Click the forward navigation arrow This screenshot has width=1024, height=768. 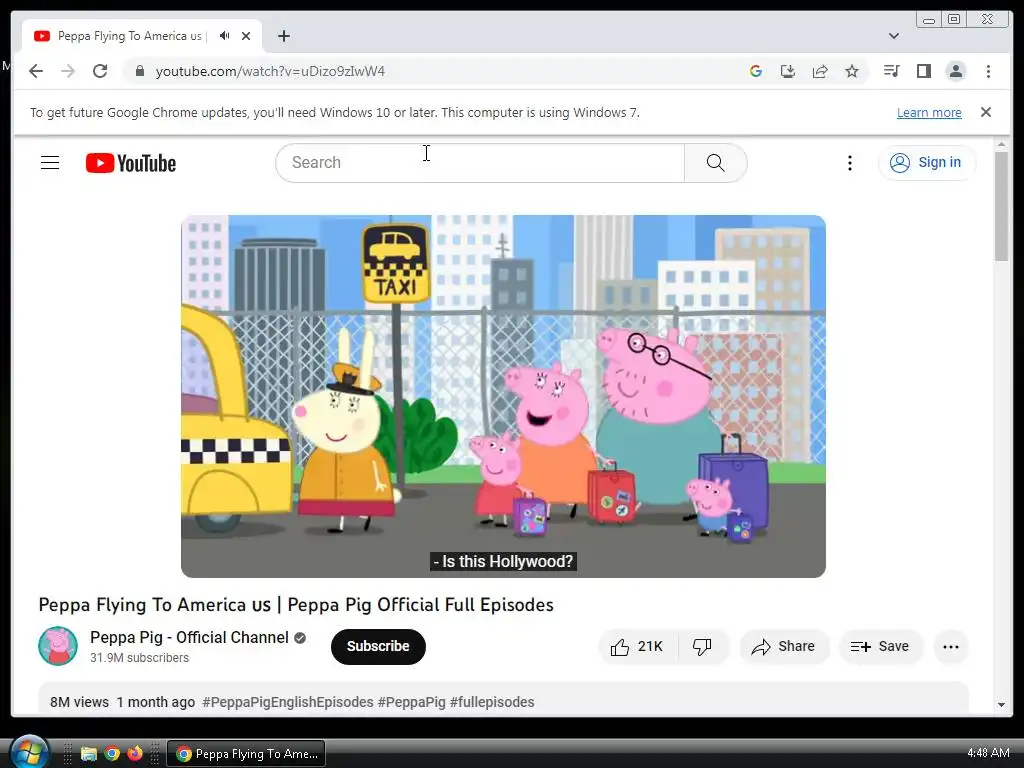(x=68, y=71)
